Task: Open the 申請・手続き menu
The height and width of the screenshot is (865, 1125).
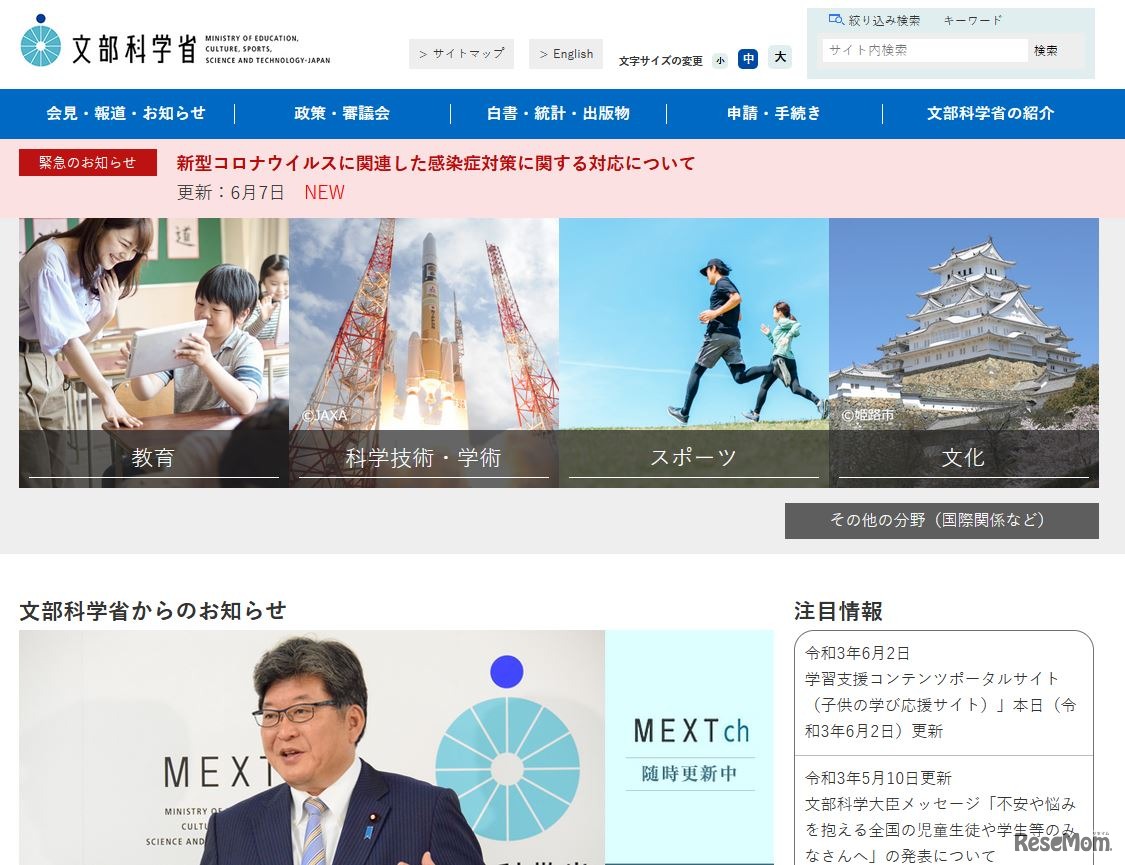Action: [x=773, y=113]
